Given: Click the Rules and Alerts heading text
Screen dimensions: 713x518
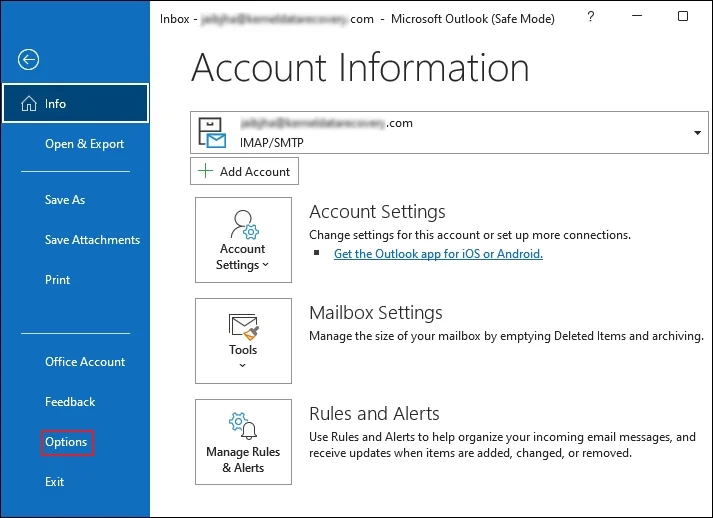Looking at the screenshot, I should point(374,413).
